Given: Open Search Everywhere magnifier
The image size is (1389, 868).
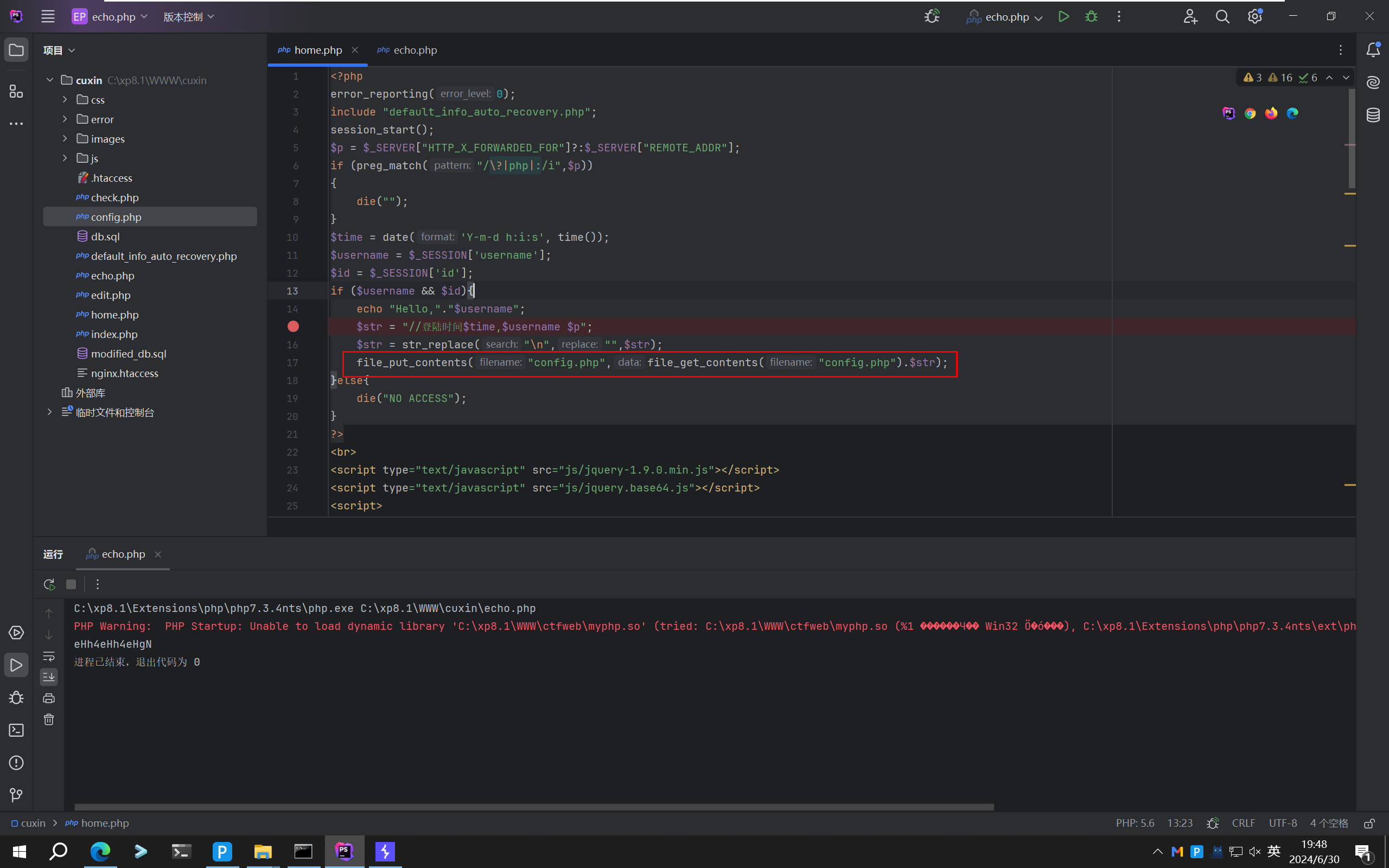Looking at the screenshot, I should click(1222, 17).
